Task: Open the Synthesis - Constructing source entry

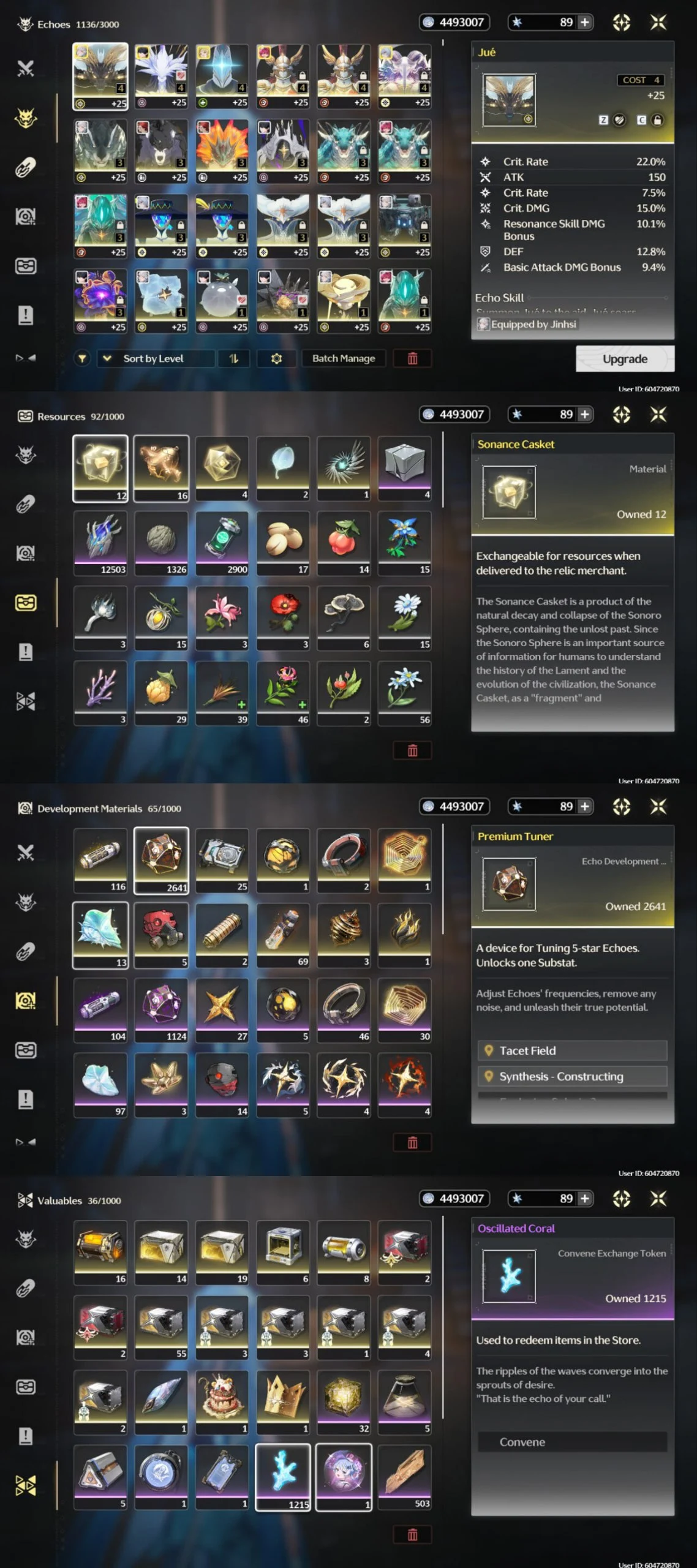Action: [572, 1076]
